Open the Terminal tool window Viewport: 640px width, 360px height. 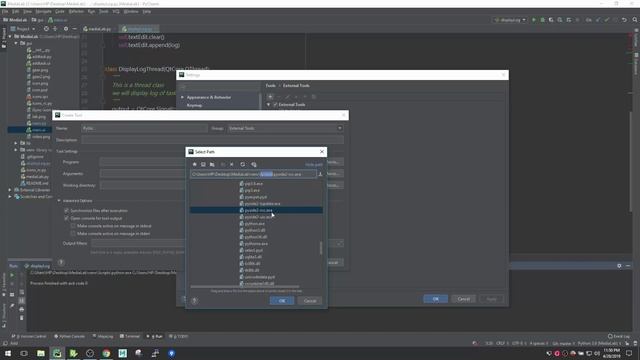[x=130, y=336]
